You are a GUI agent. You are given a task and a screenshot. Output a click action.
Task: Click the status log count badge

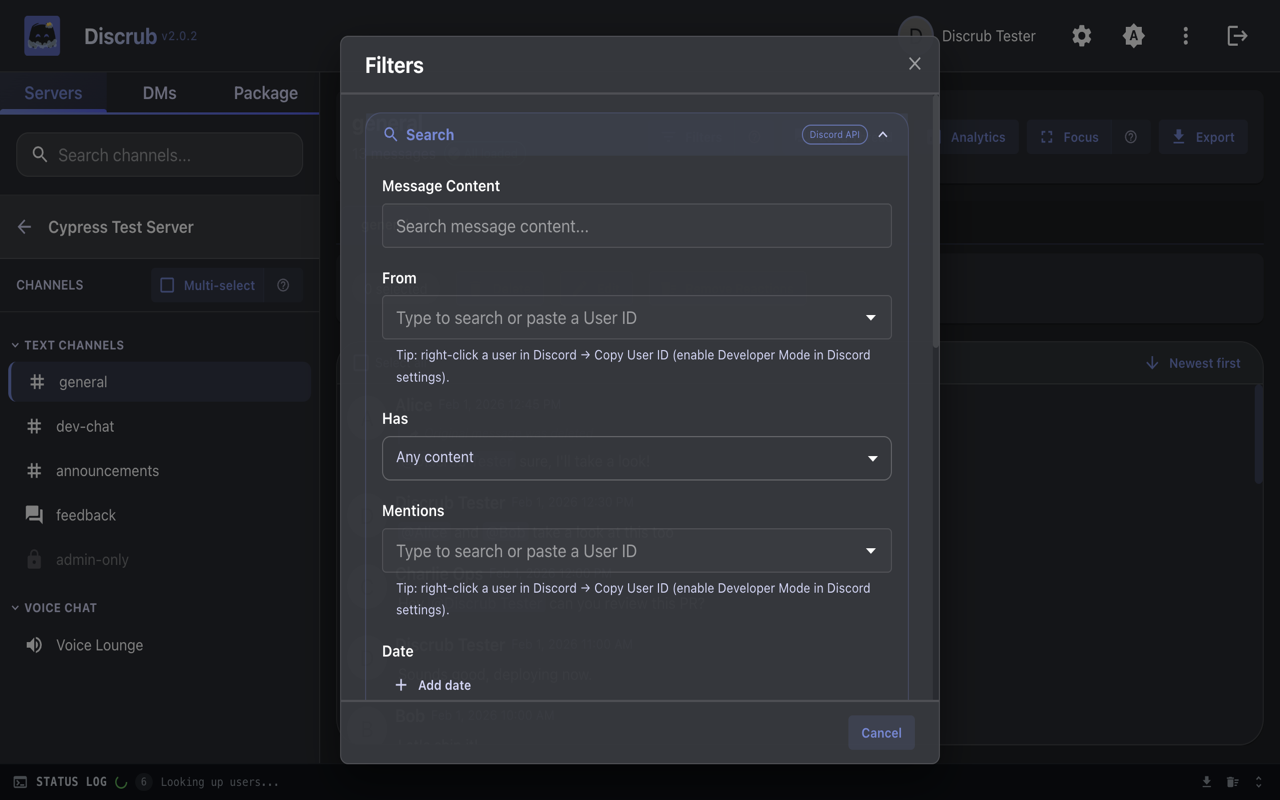(143, 782)
